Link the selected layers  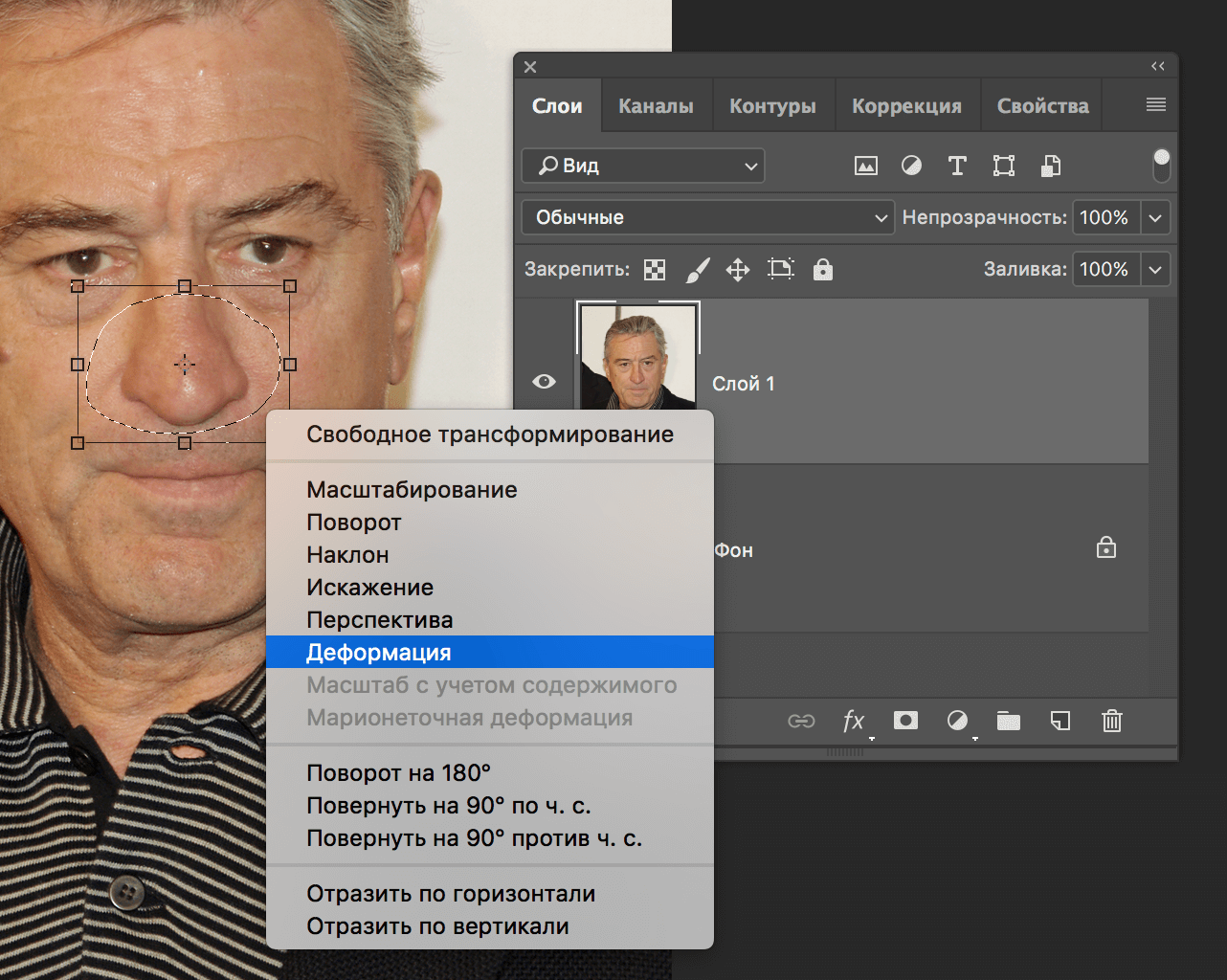(802, 721)
